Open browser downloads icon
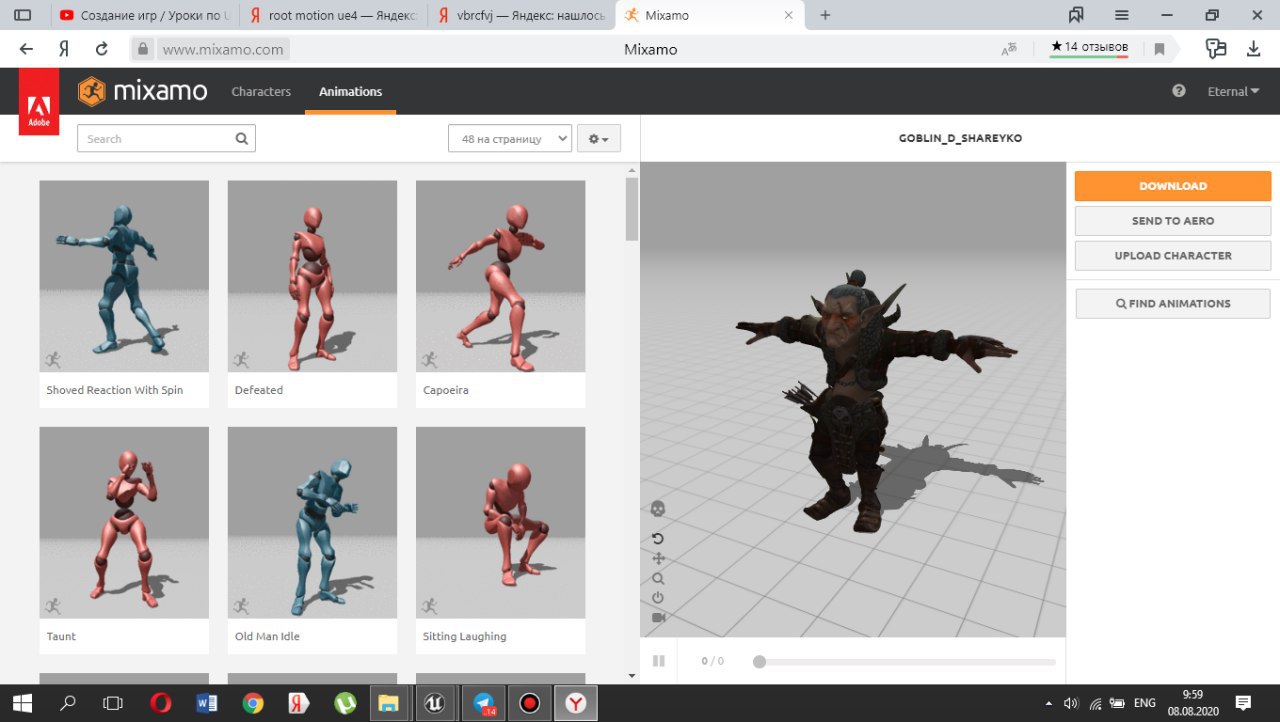1280x722 pixels. (1253, 49)
